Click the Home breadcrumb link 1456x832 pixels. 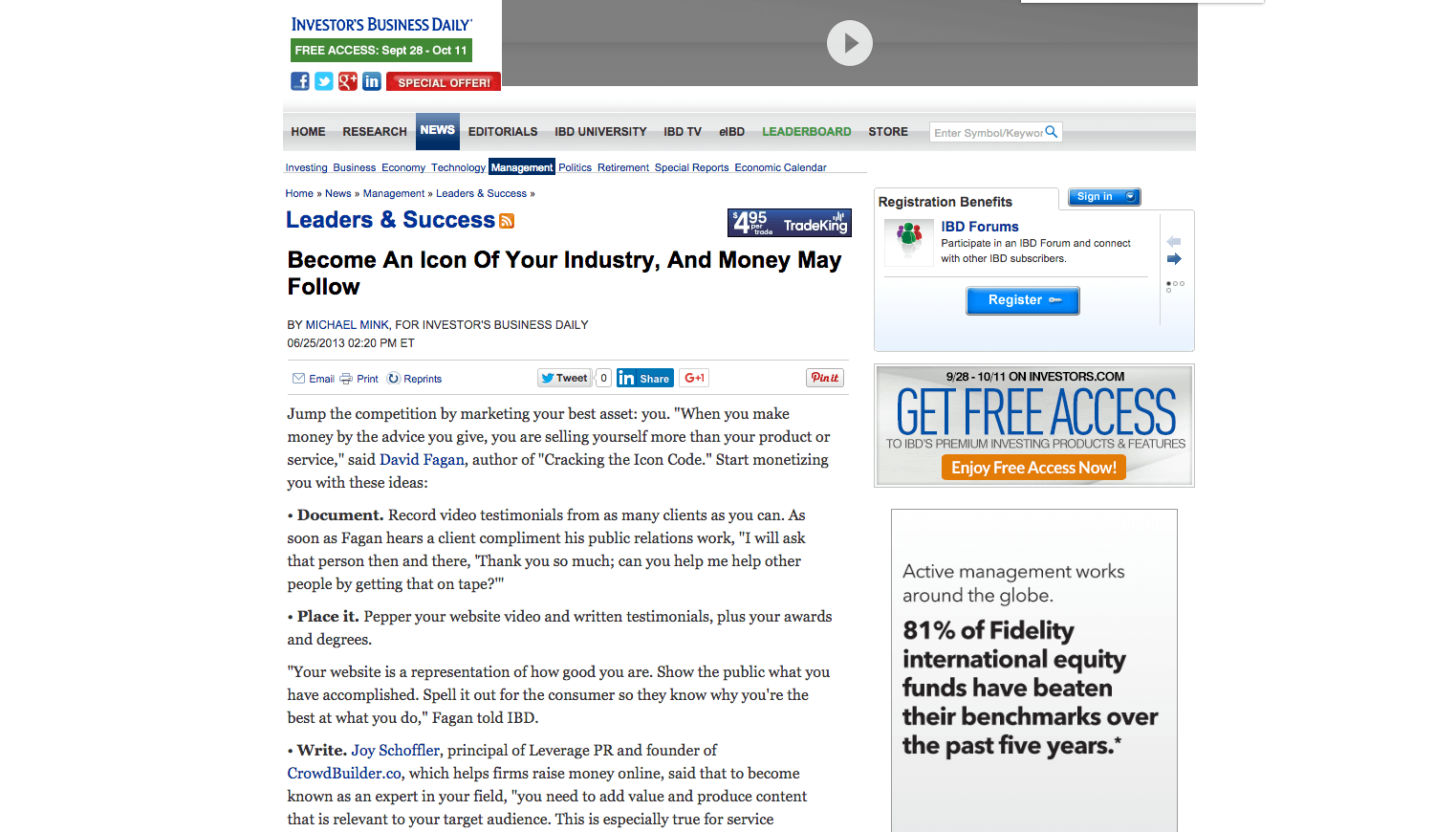pyautogui.click(x=299, y=193)
